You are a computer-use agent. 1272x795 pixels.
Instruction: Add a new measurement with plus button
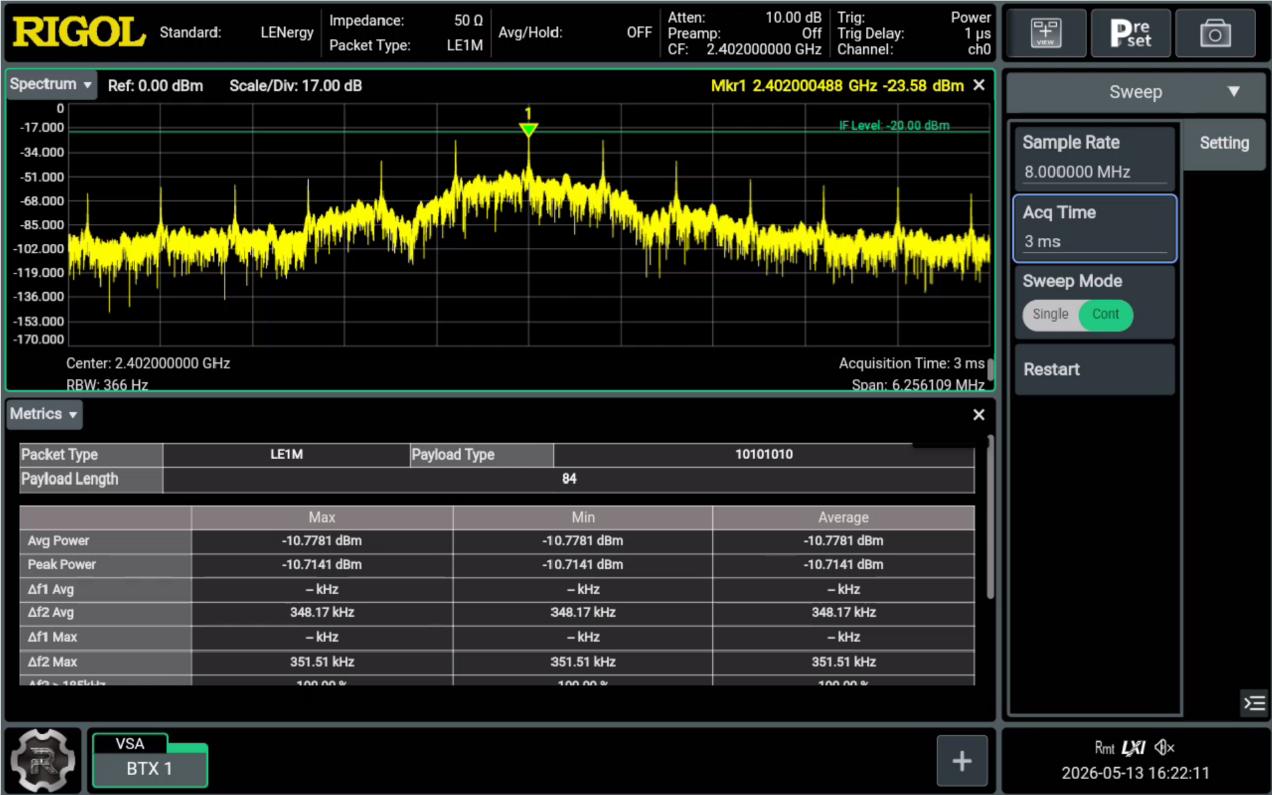click(x=962, y=761)
